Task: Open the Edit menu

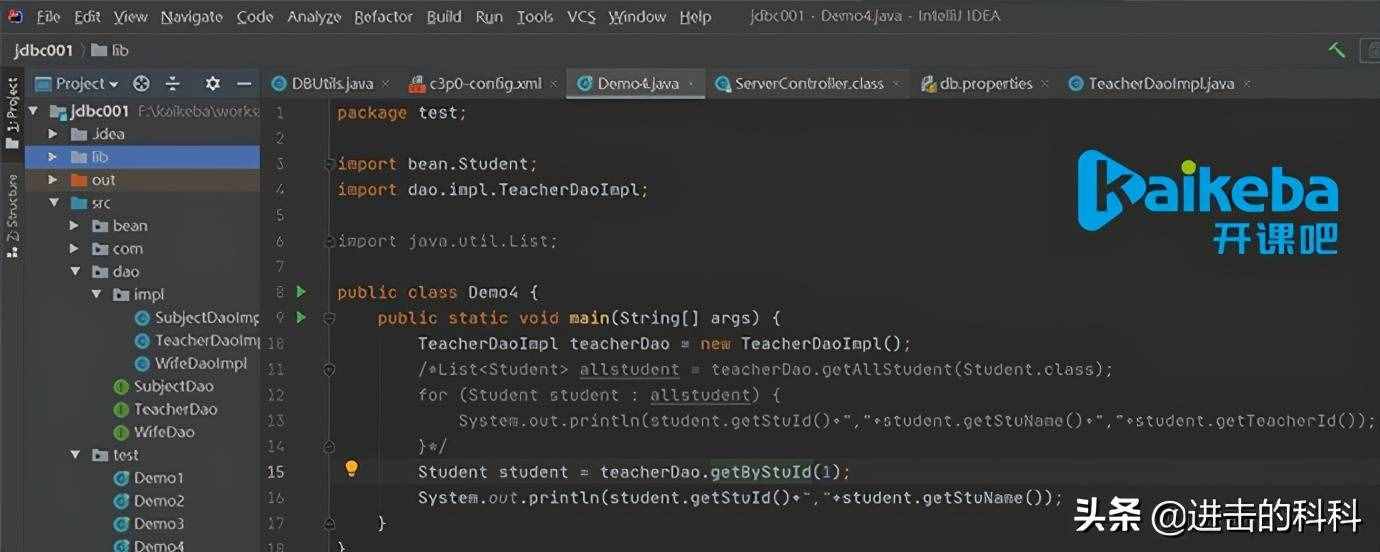Action: coord(87,17)
